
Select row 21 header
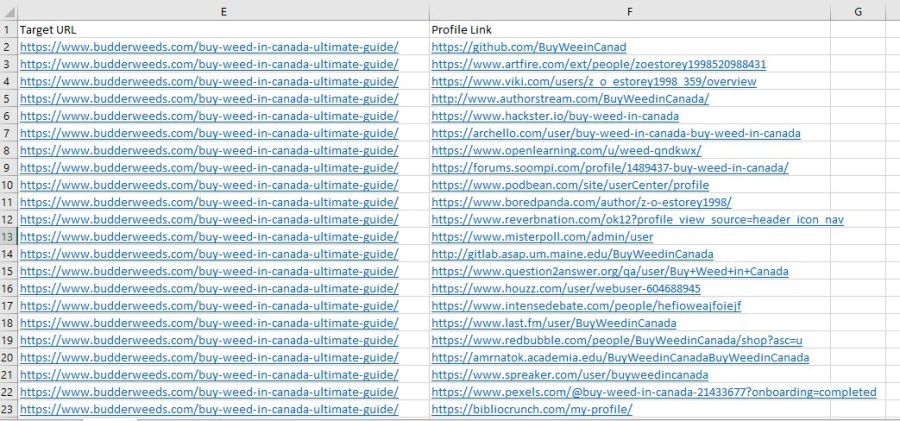[x=9, y=374]
